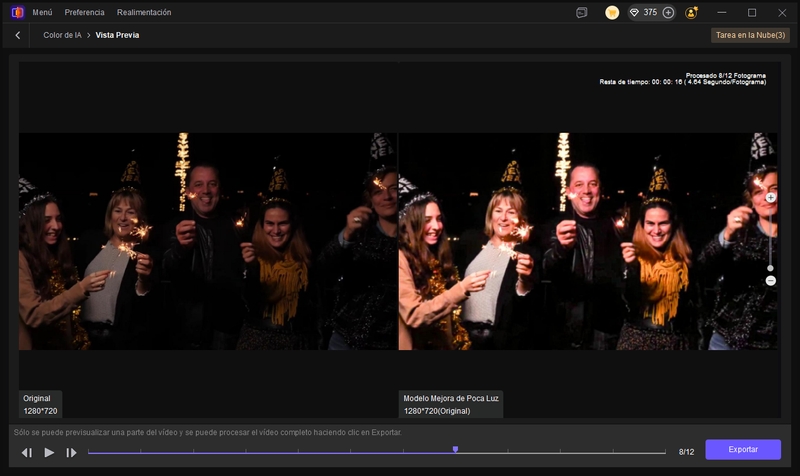Step forward to the next frame
The image size is (800, 476).
(x=71, y=453)
